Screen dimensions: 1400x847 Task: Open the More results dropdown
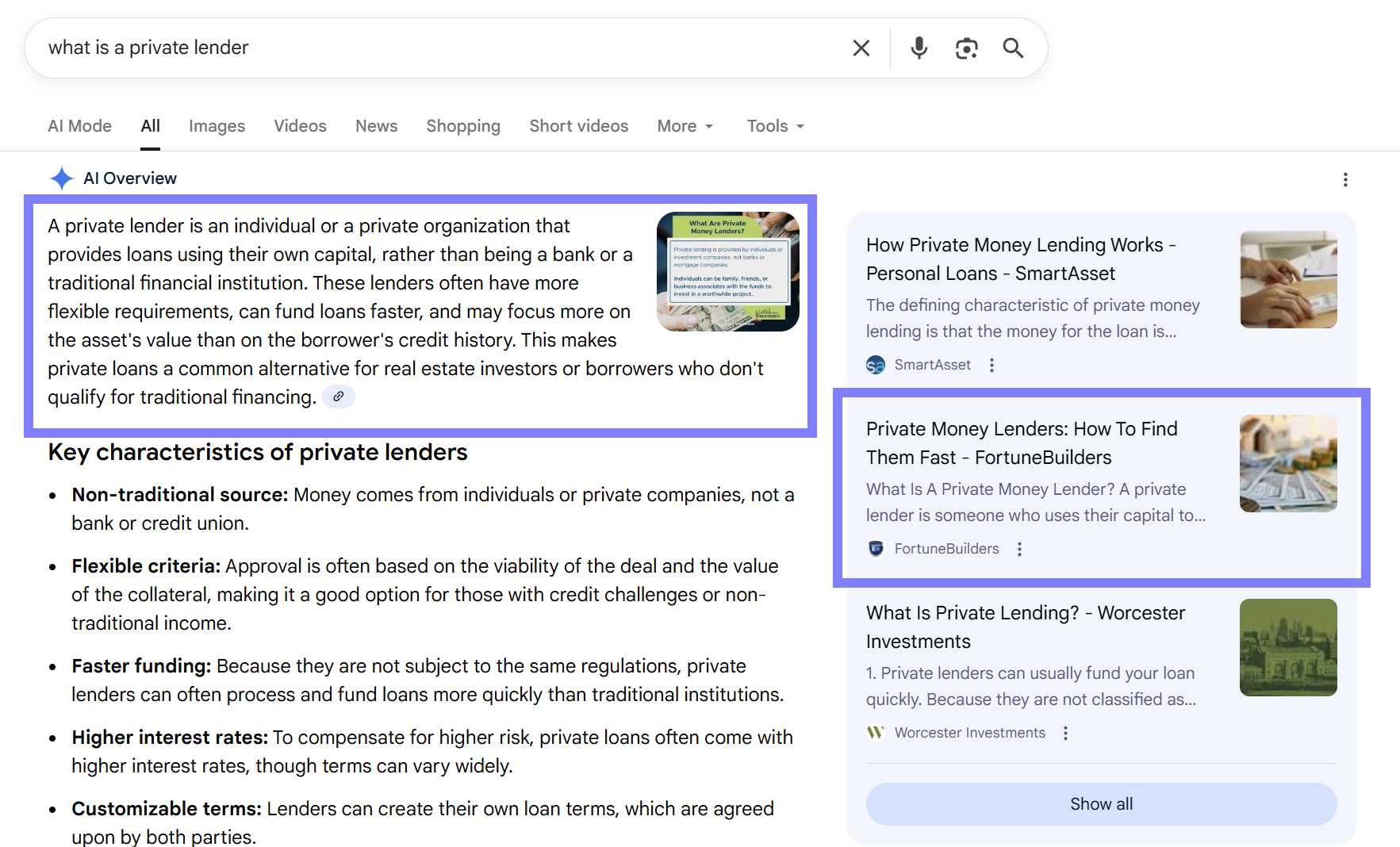tap(684, 125)
